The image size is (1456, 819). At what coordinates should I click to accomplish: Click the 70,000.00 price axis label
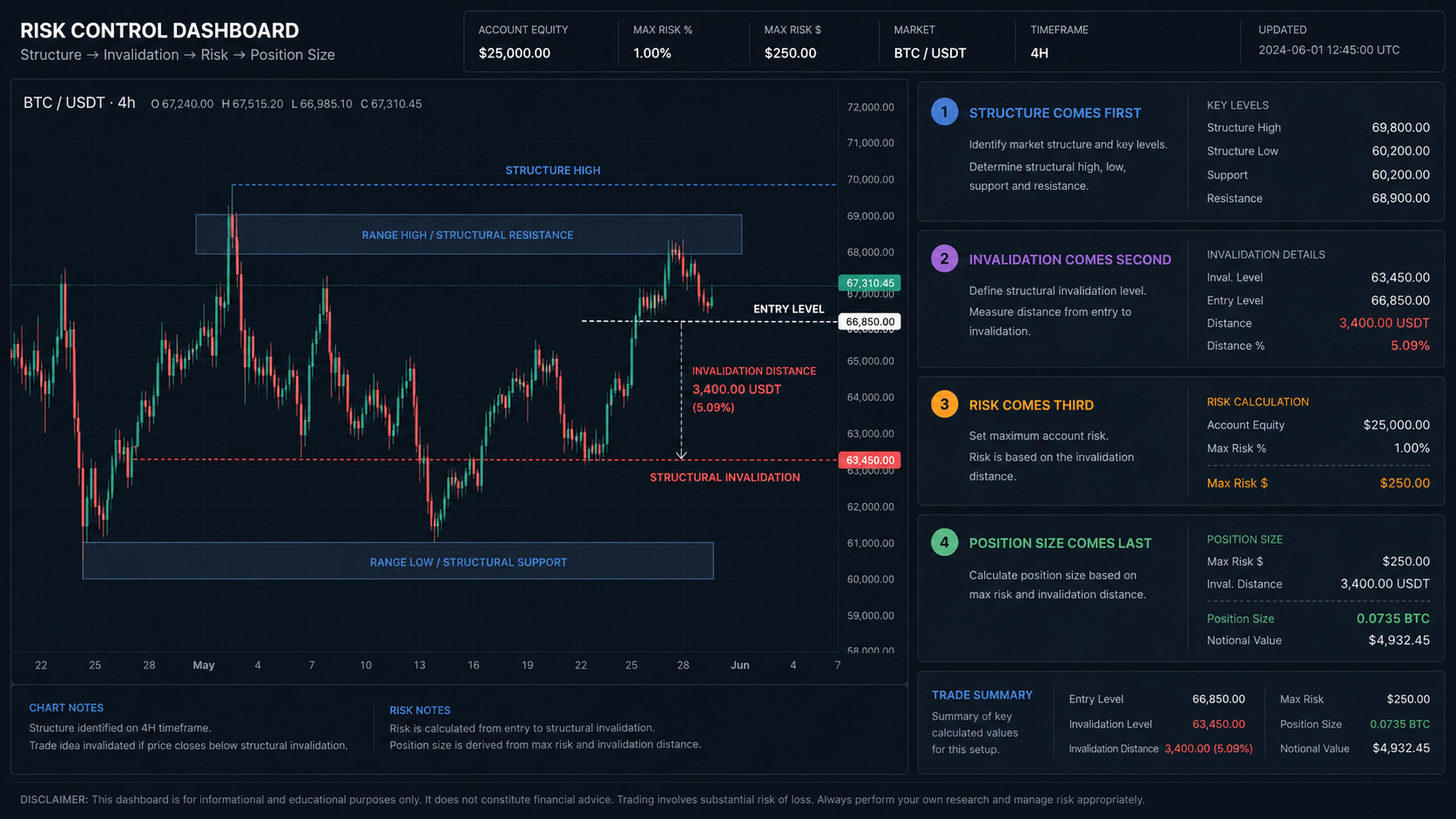pyautogui.click(x=870, y=179)
